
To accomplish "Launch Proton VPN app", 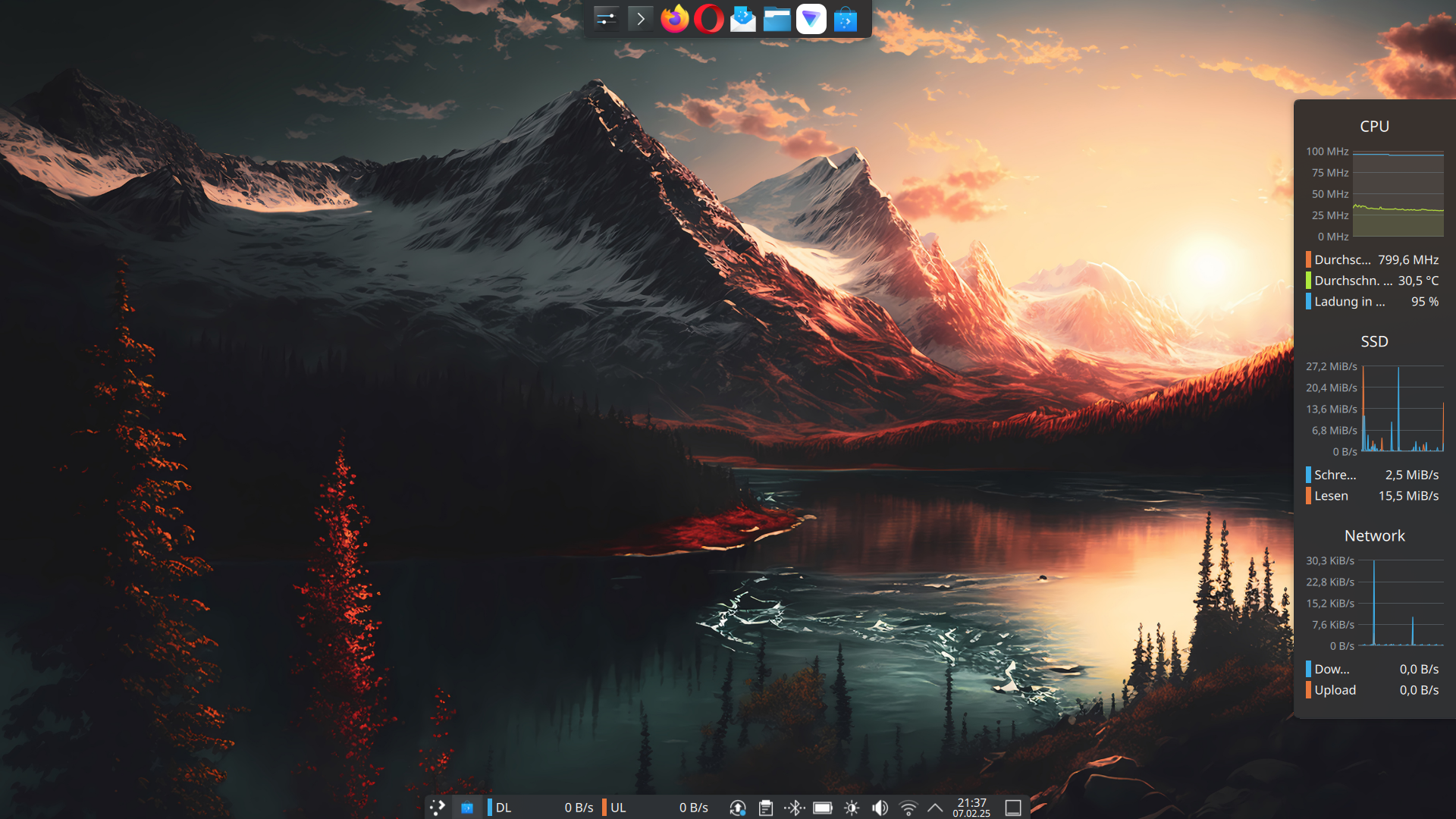I will 811,19.
